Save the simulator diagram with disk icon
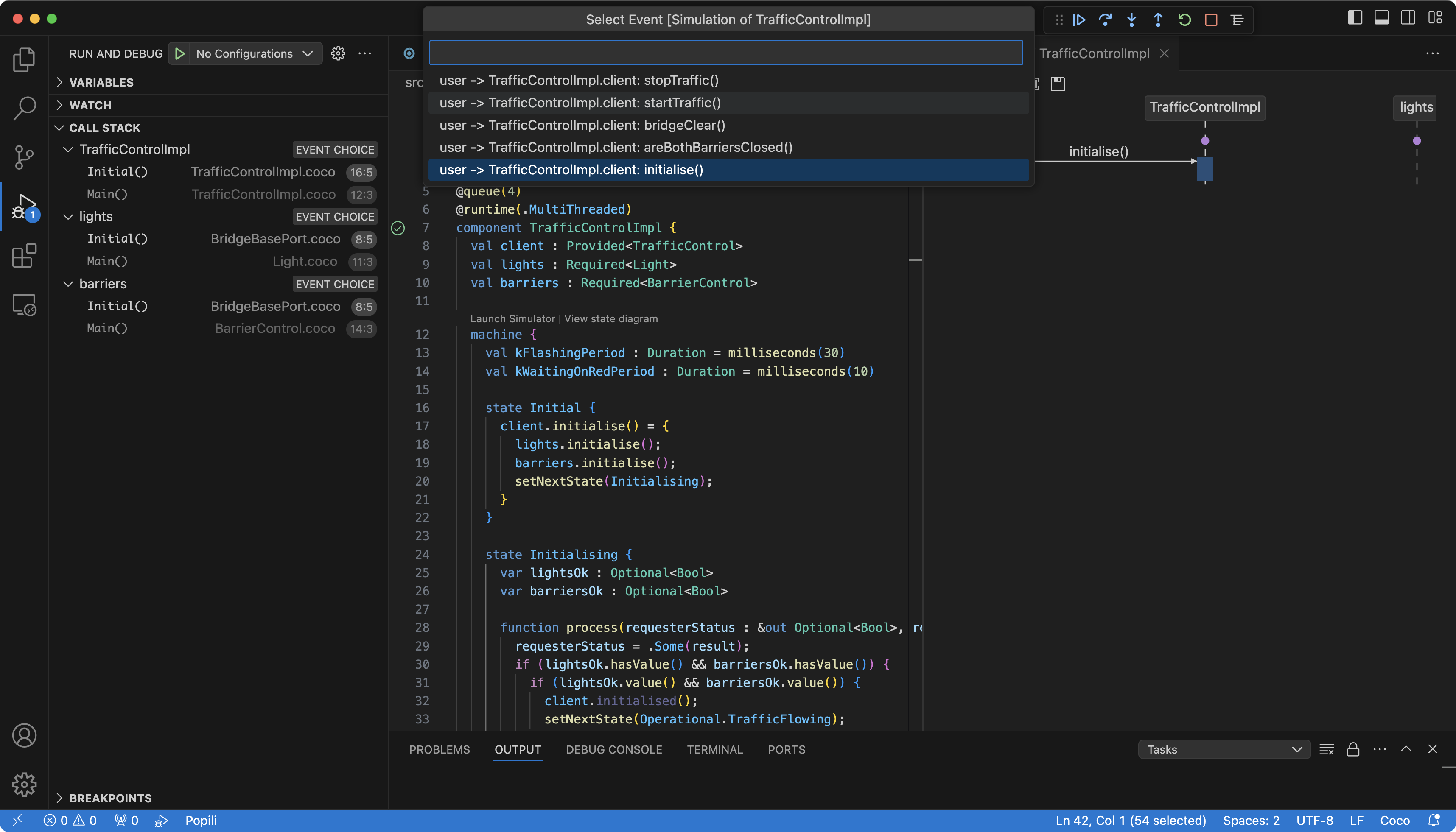1456x832 pixels. pyautogui.click(x=1058, y=84)
